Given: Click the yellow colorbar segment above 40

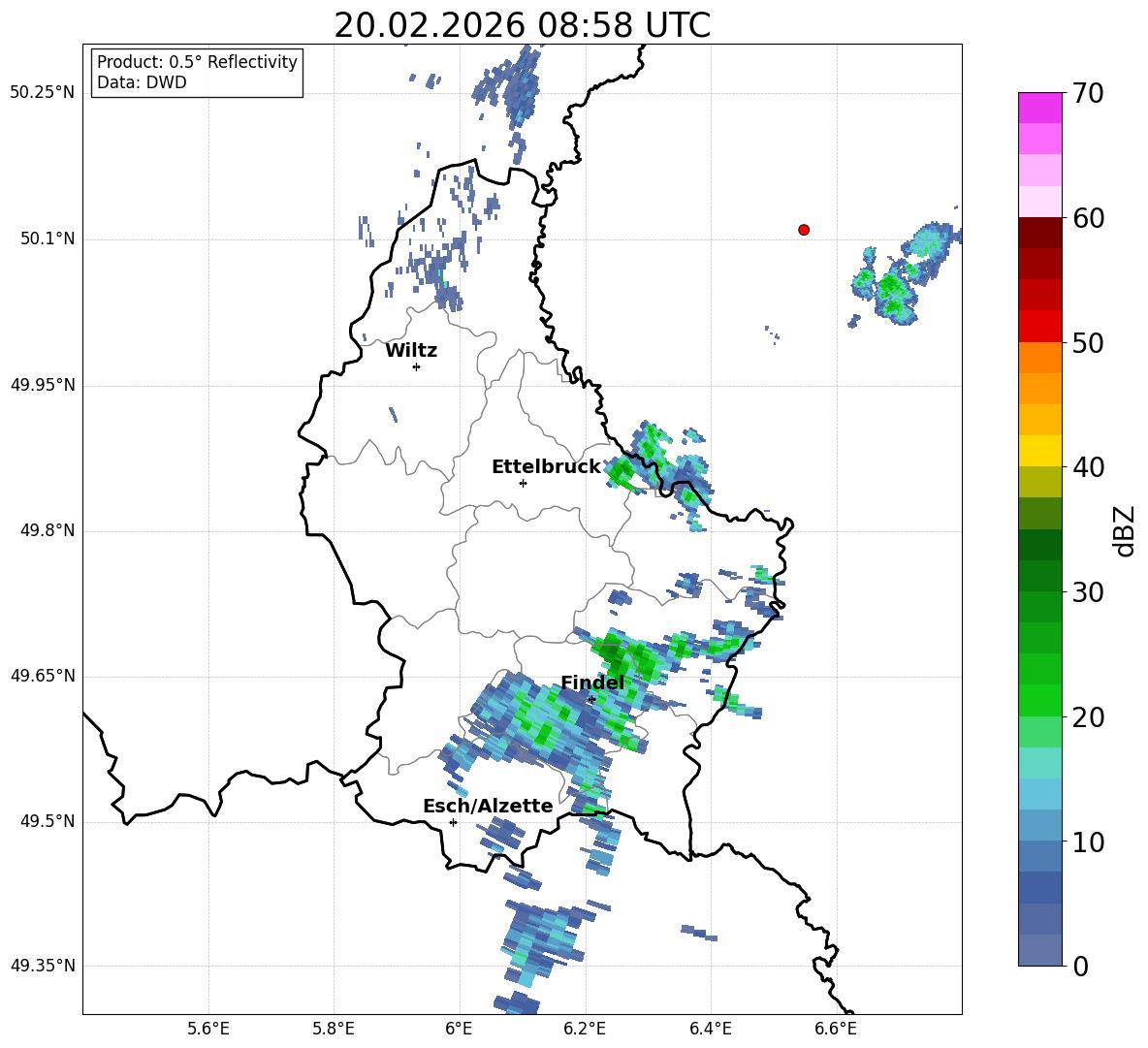Looking at the screenshot, I should [x=1039, y=451].
